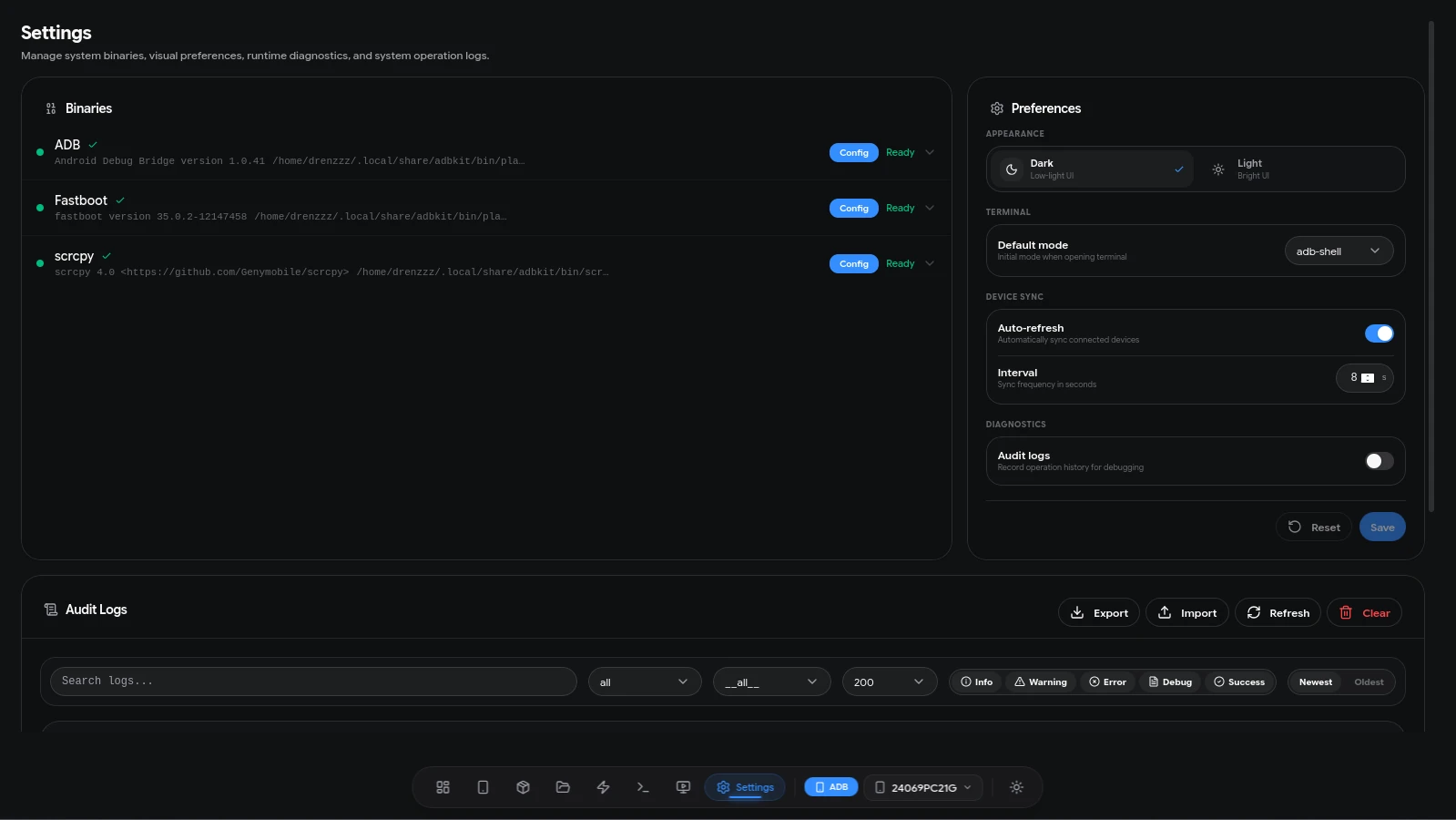Expand the scrcpy binary row chevron
This screenshot has width=1456, height=820.
(930, 263)
